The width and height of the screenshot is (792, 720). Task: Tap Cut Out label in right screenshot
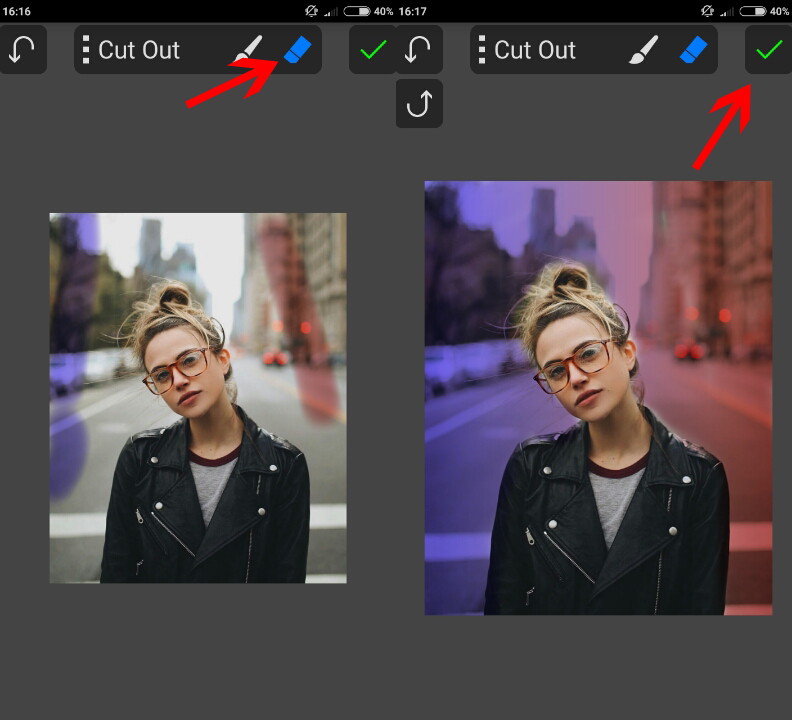click(x=535, y=50)
